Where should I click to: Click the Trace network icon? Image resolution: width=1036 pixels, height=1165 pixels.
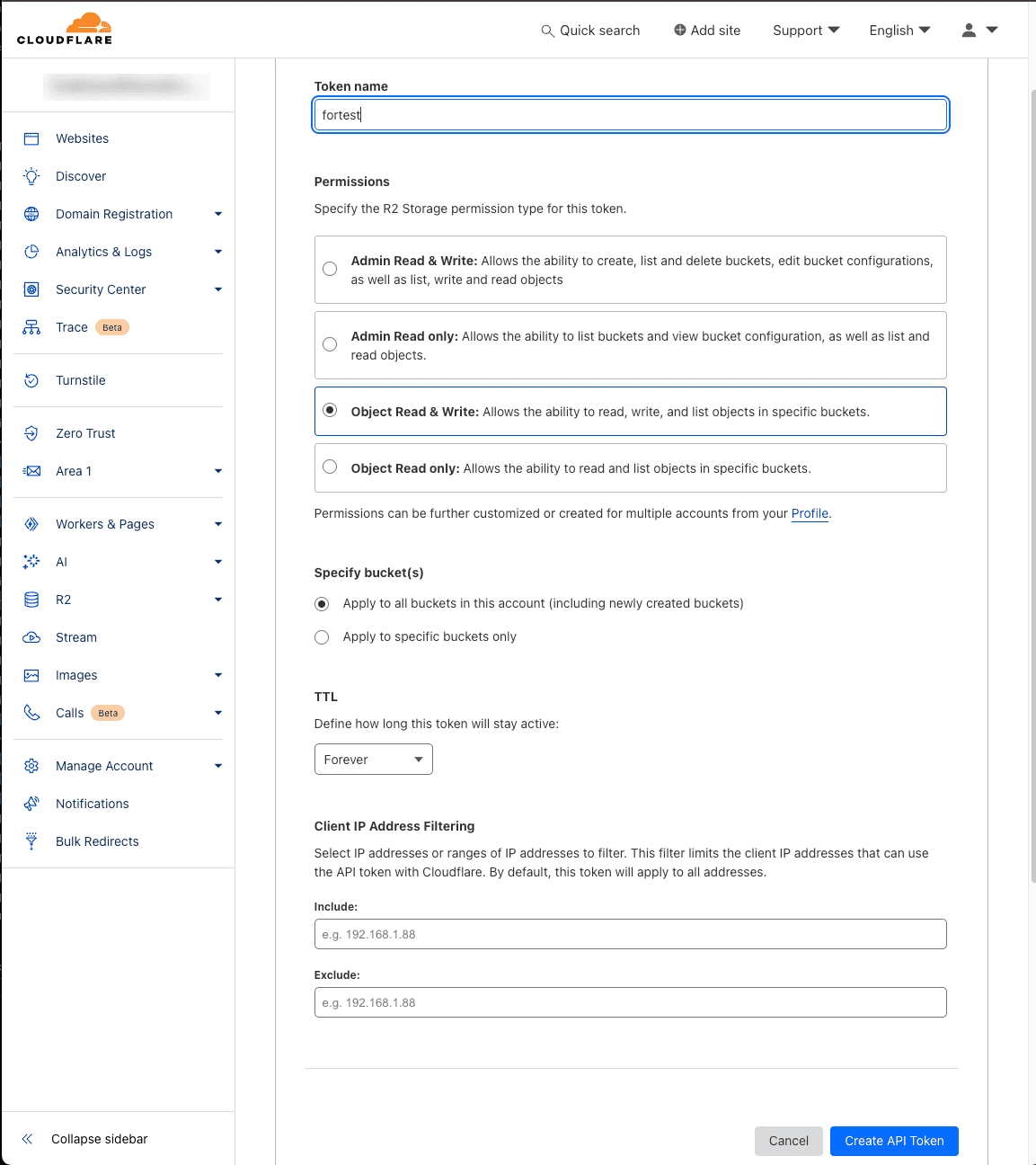point(31,327)
